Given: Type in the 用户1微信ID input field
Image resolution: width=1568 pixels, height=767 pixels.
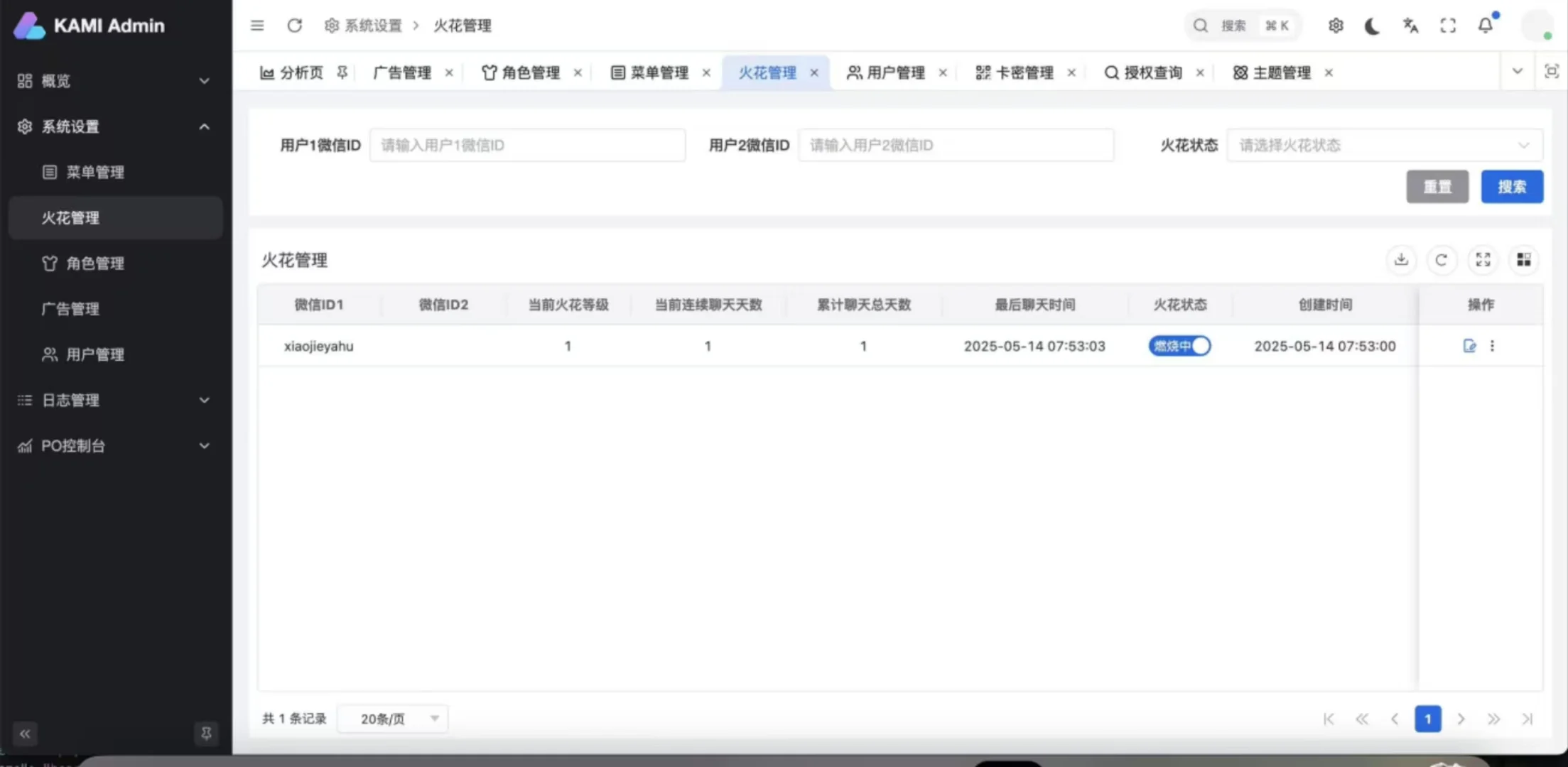Looking at the screenshot, I should [x=526, y=145].
